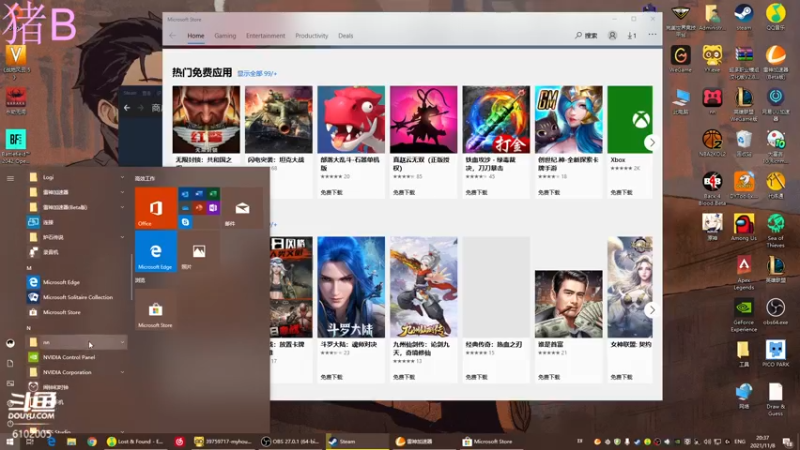The height and width of the screenshot is (450, 800).
Task: Open the WeGame desktop shortcut
Action: [681, 59]
